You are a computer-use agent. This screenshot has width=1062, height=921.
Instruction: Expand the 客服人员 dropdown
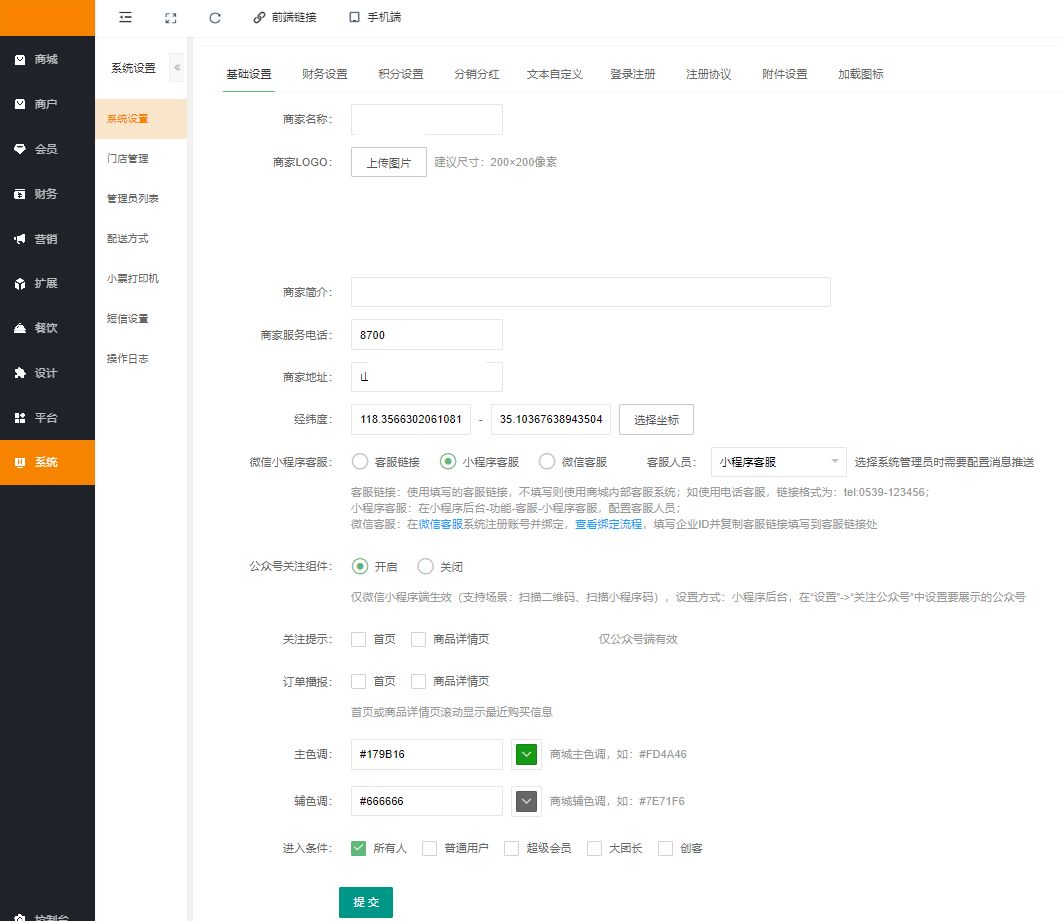[778, 462]
